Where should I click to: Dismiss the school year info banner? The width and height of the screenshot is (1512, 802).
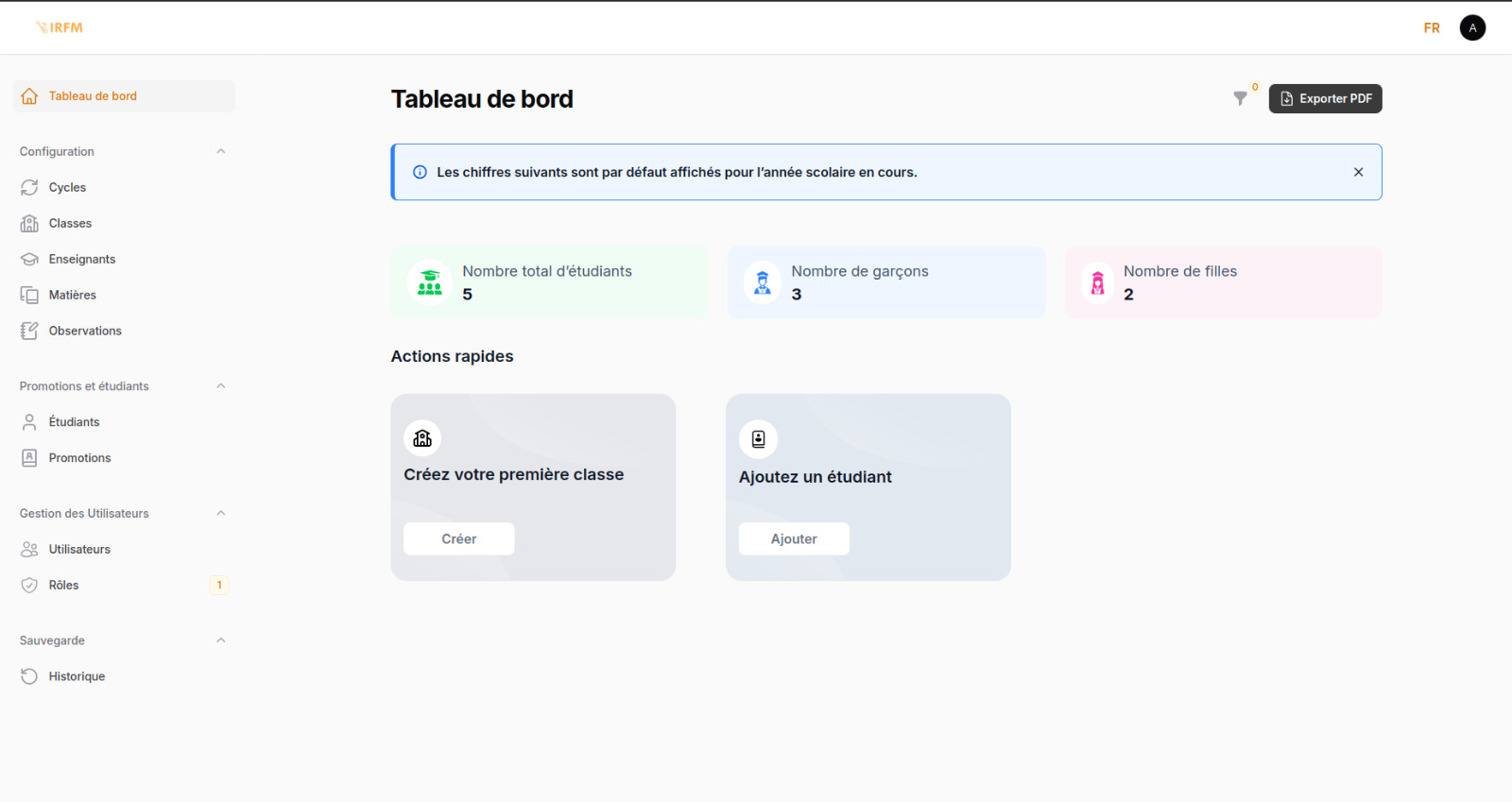[x=1358, y=172]
